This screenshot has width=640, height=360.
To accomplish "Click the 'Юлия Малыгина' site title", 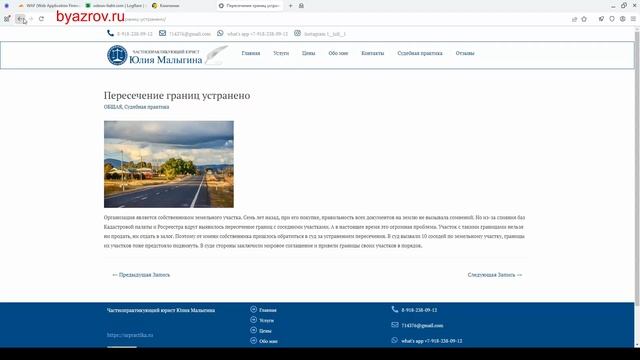I will click(x=165, y=60).
